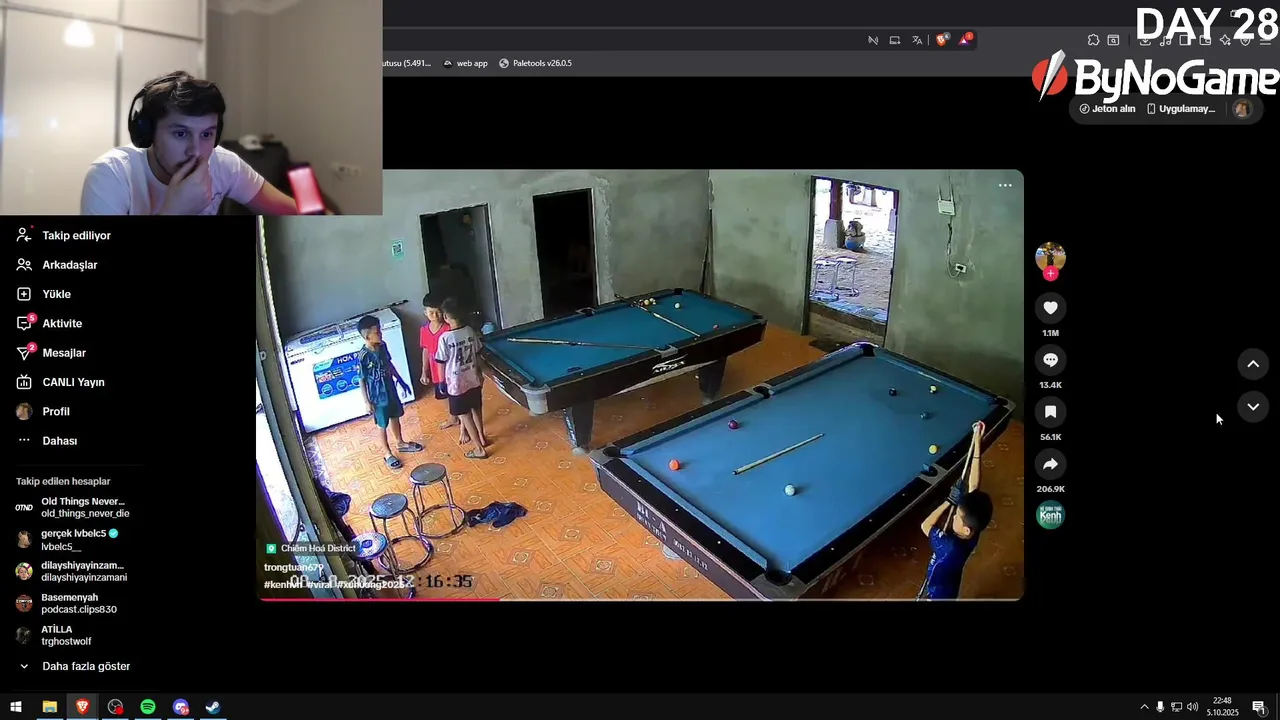Click the video progress bar
This screenshot has width=1280, height=720.
coord(640,598)
